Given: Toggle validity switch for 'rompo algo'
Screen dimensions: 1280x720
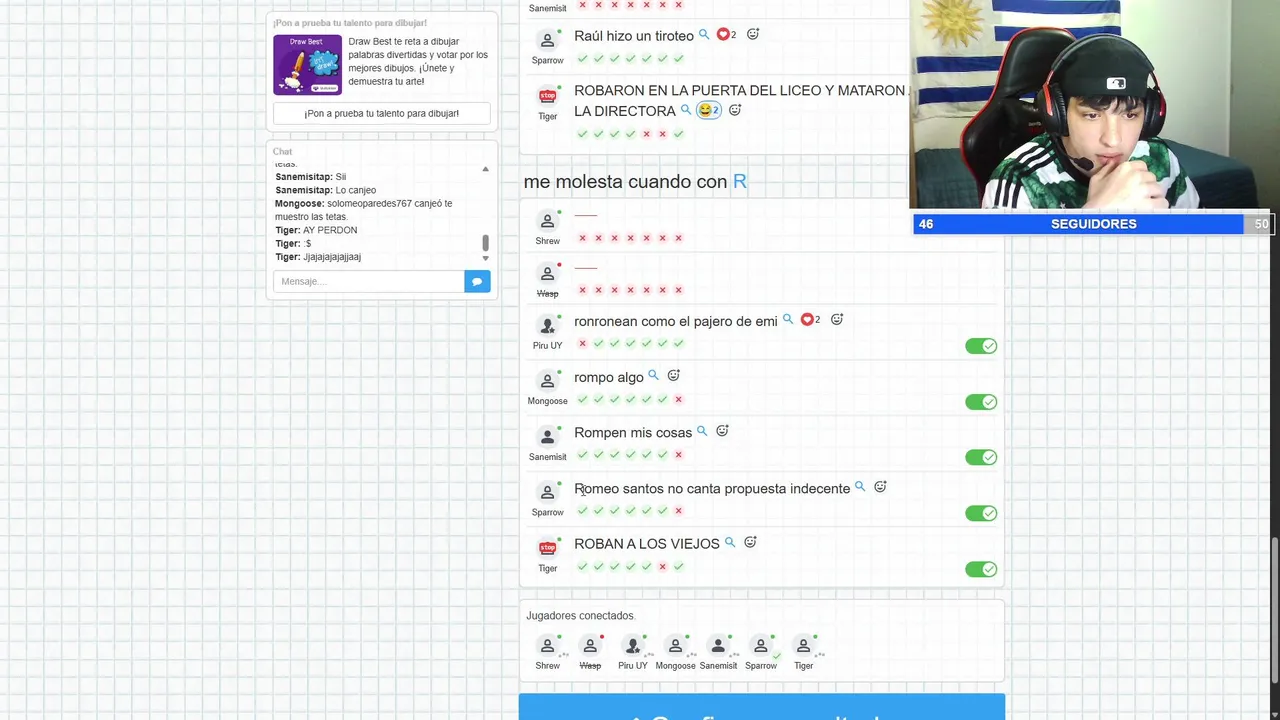Looking at the screenshot, I should 981,402.
